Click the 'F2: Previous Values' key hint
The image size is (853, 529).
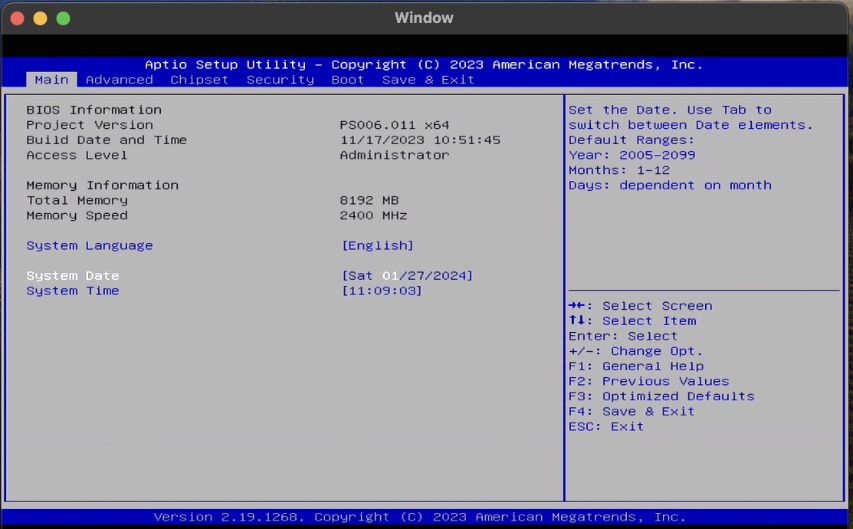tap(649, 382)
